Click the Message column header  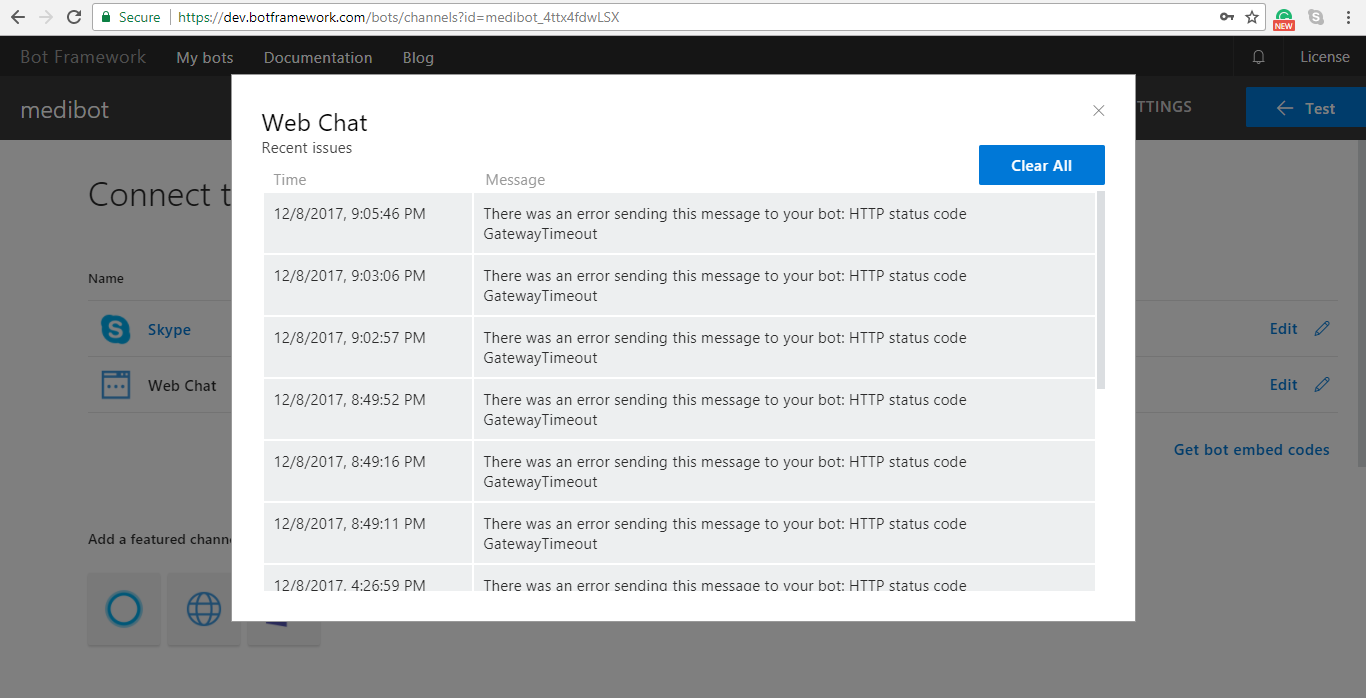[x=515, y=180]
